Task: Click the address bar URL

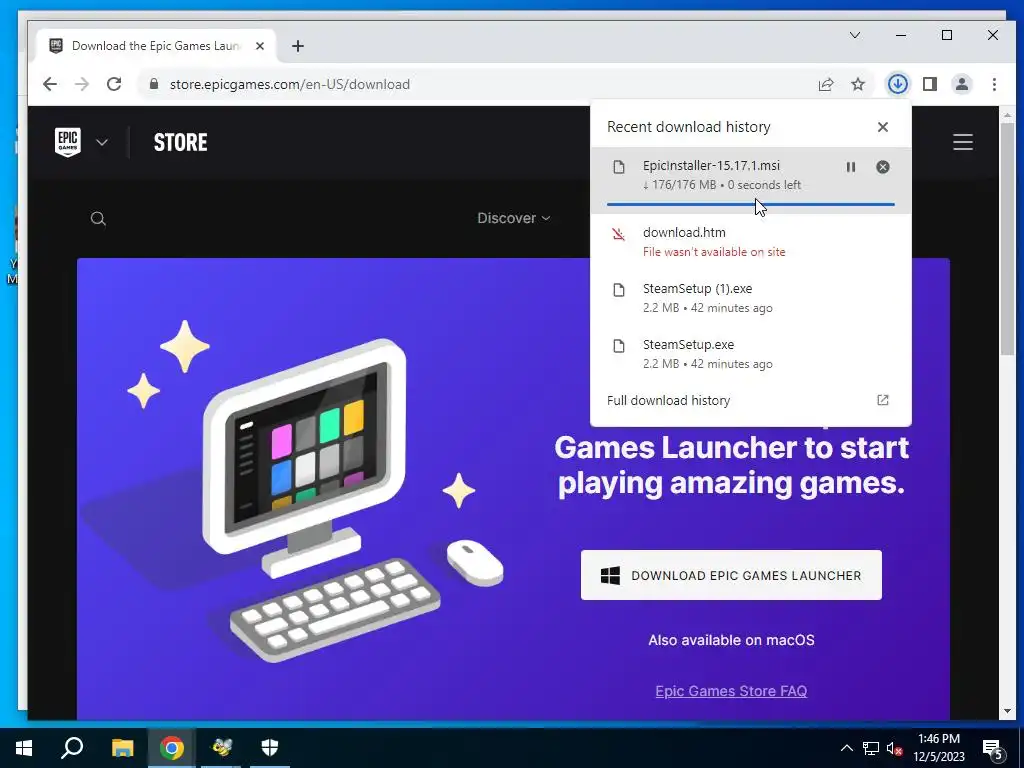Action: [x=289, y=84]
